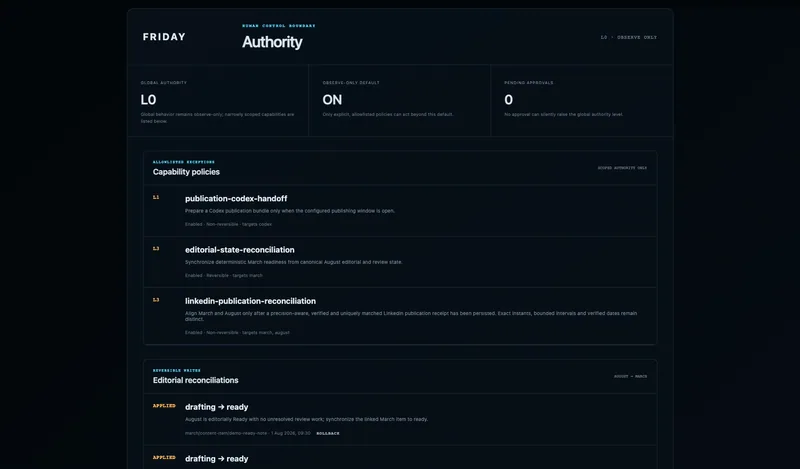800x469 pixels.
Task: Click the Human Control Boundary label
Action: coord(279,26)
